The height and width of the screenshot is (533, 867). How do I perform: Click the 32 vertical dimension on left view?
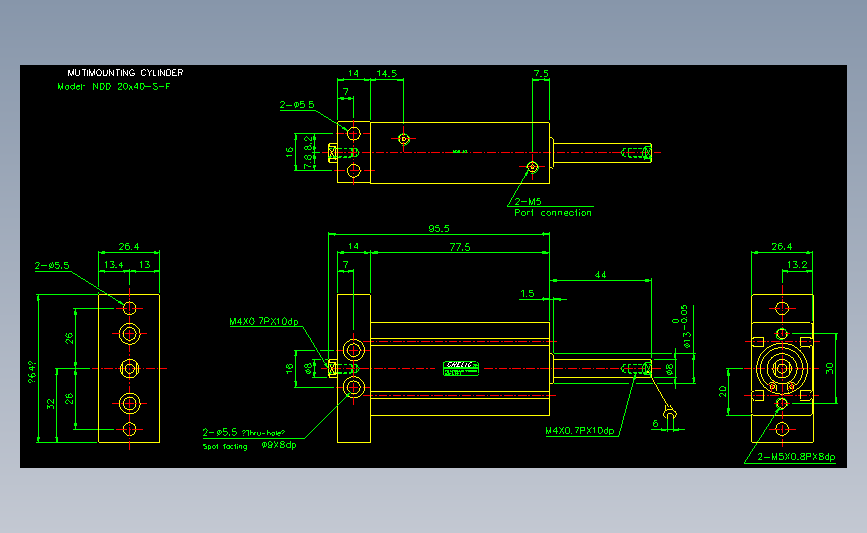51,404
